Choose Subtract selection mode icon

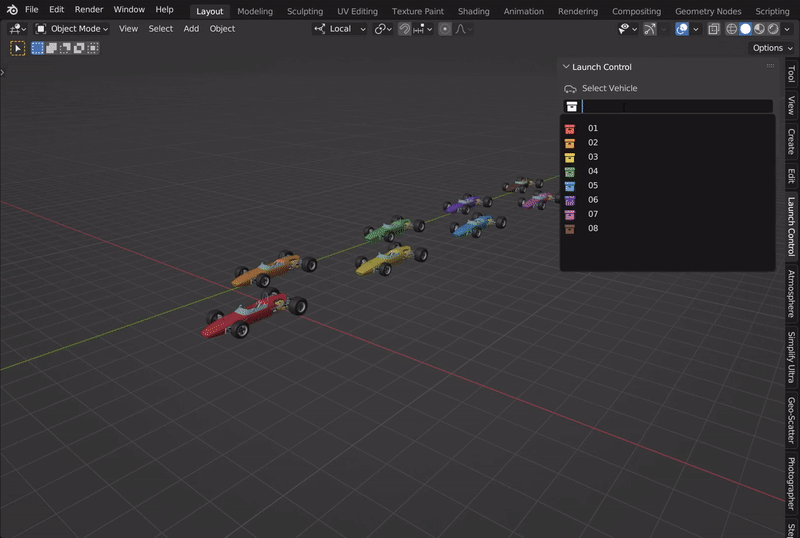(x=65, y=48)
